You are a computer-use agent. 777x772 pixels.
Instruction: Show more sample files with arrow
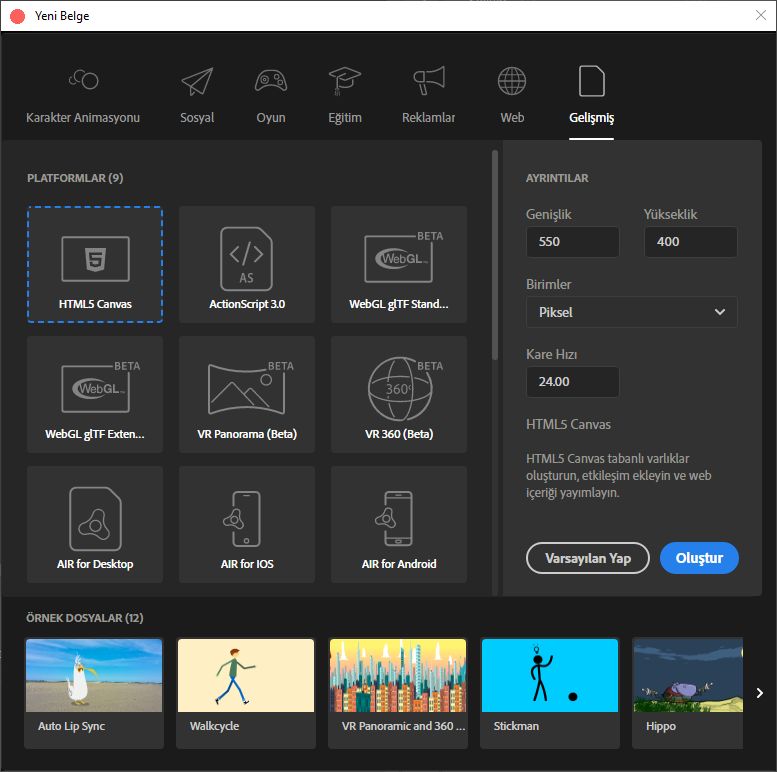[759, 693]
